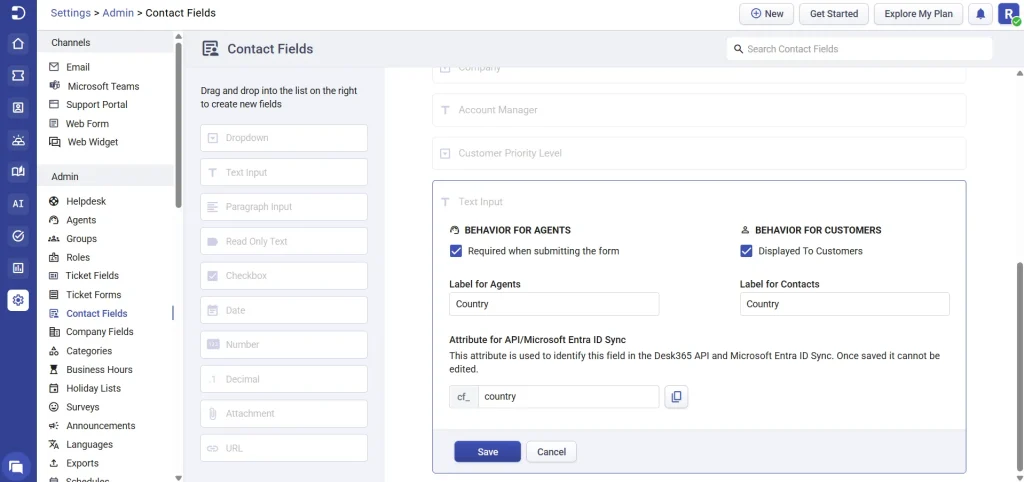Open Languages page
The width and height of the screenshot is (1024, 482).
[89, 444]
